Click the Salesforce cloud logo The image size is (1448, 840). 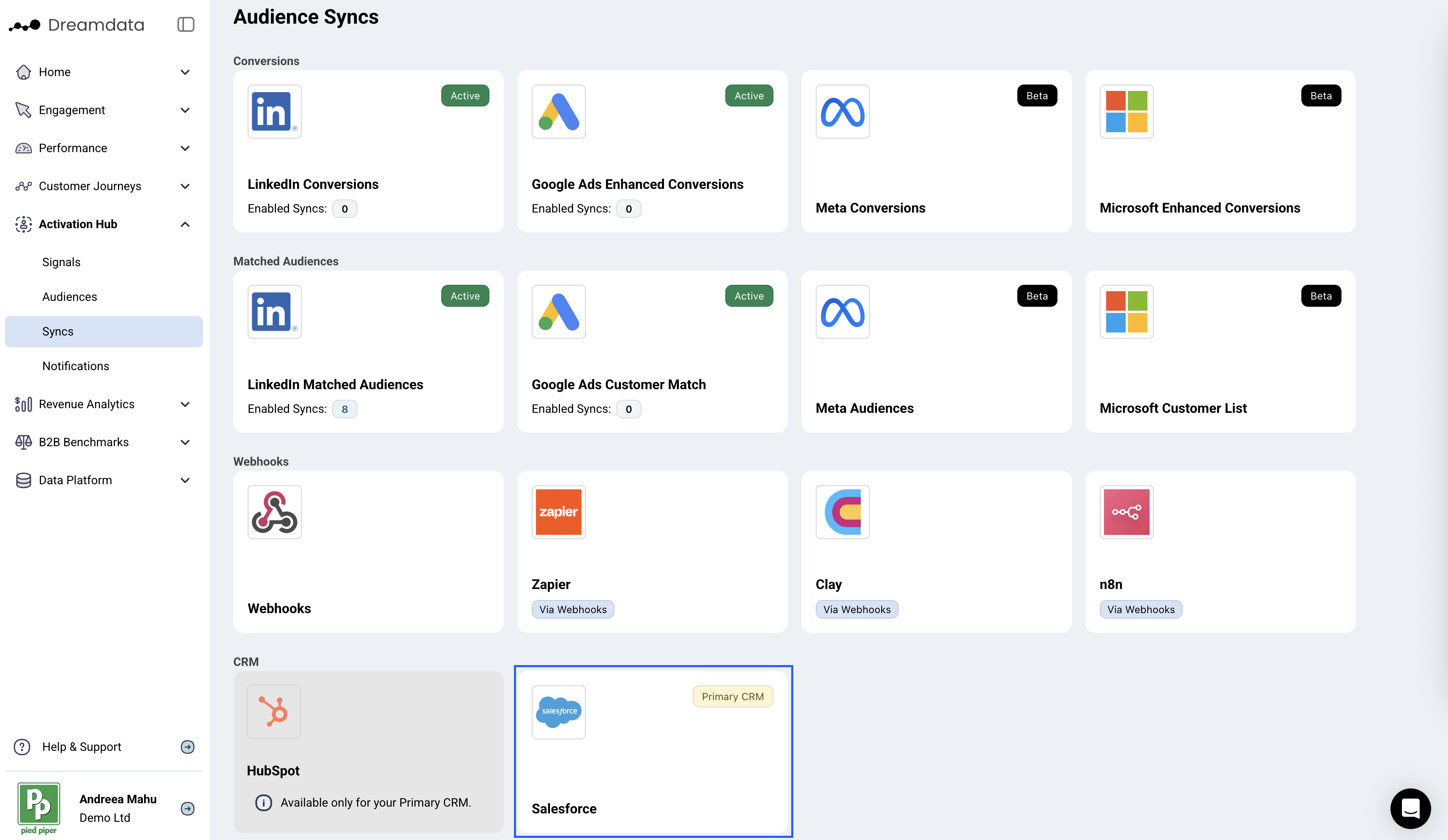click(558, 712)
